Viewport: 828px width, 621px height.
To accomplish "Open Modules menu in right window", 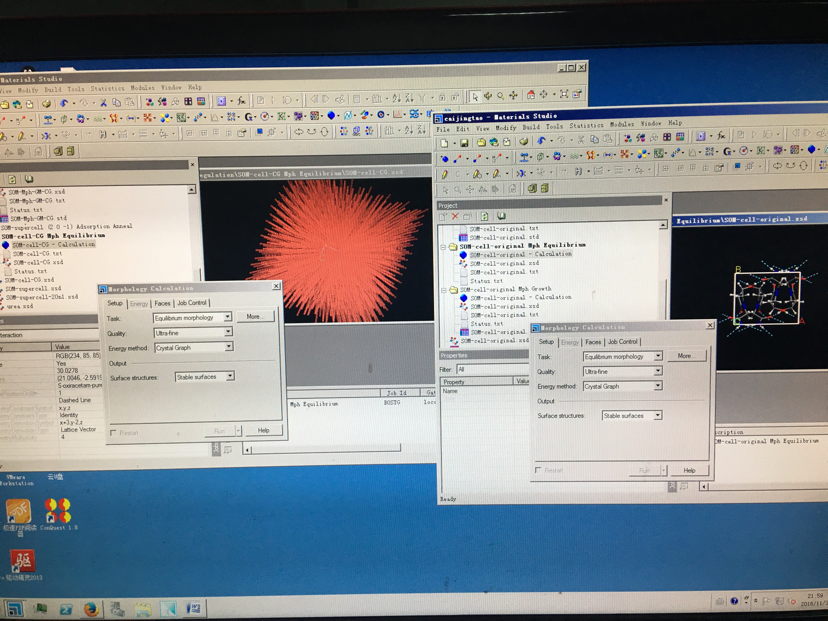I will (x=622, y=124).
